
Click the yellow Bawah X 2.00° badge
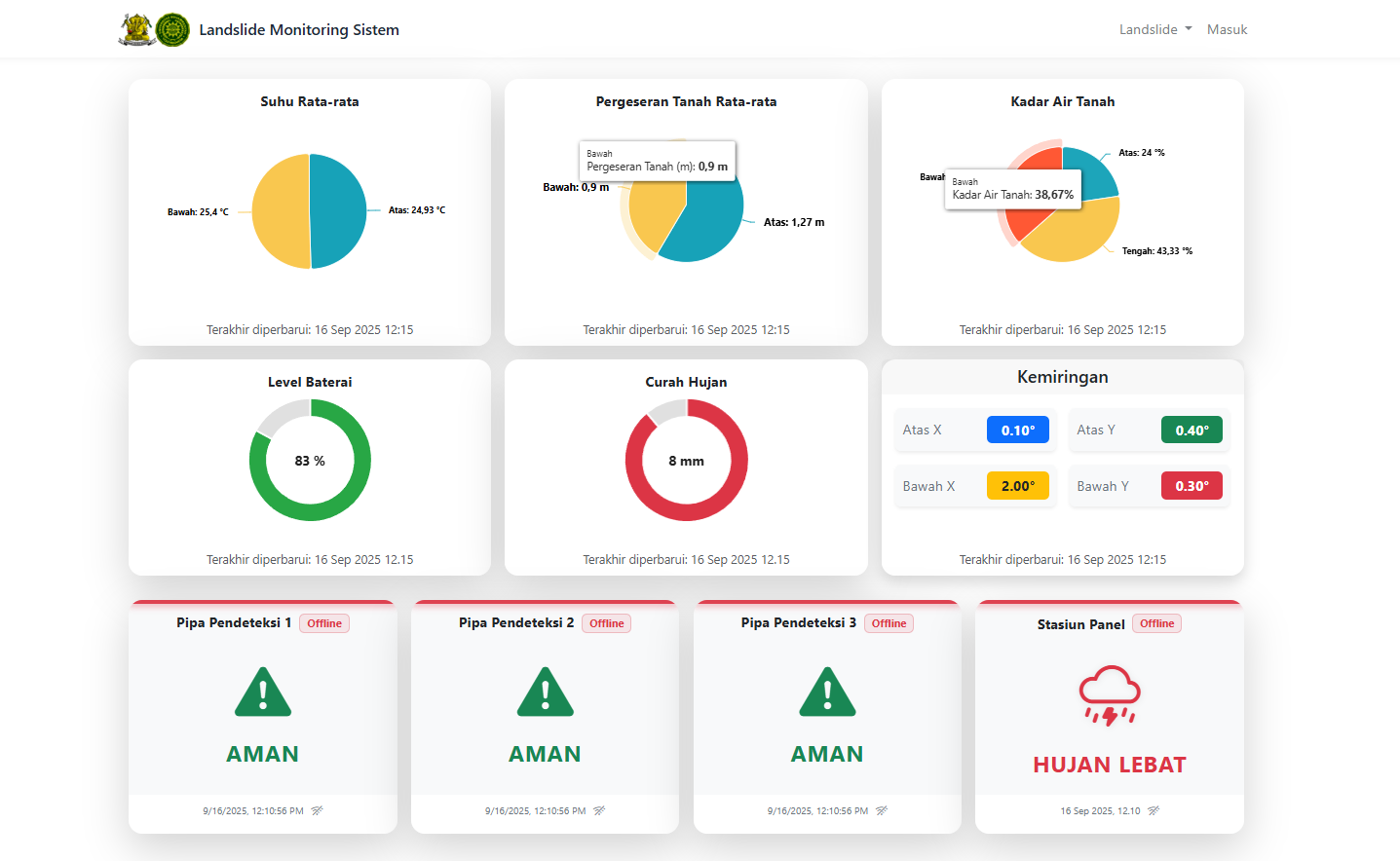(1018, 486)
